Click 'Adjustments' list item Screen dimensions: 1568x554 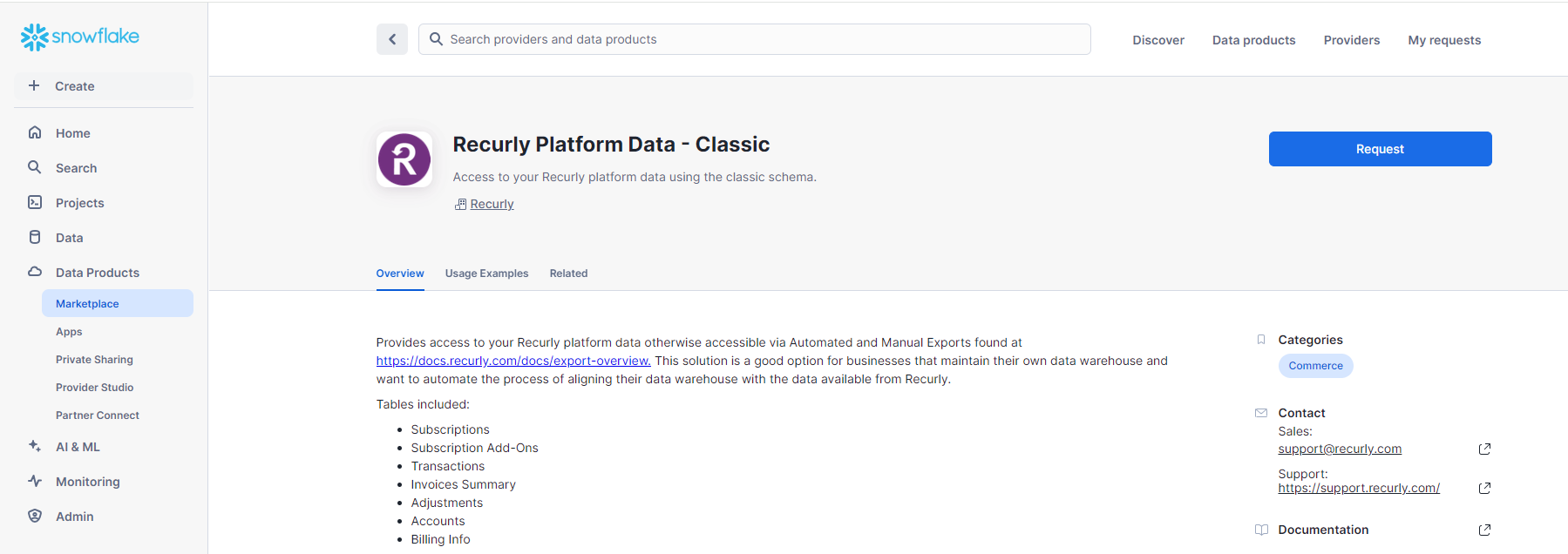click(446, 503)
